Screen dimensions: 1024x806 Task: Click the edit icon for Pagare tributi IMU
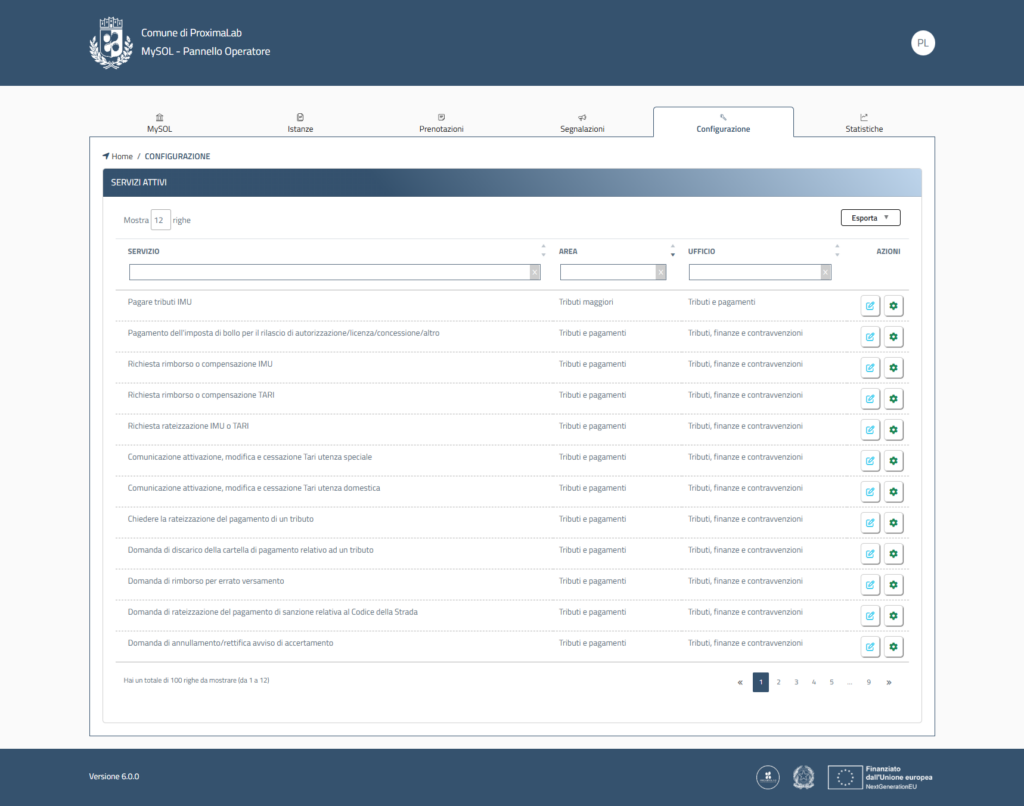click(x=870, y=306)
